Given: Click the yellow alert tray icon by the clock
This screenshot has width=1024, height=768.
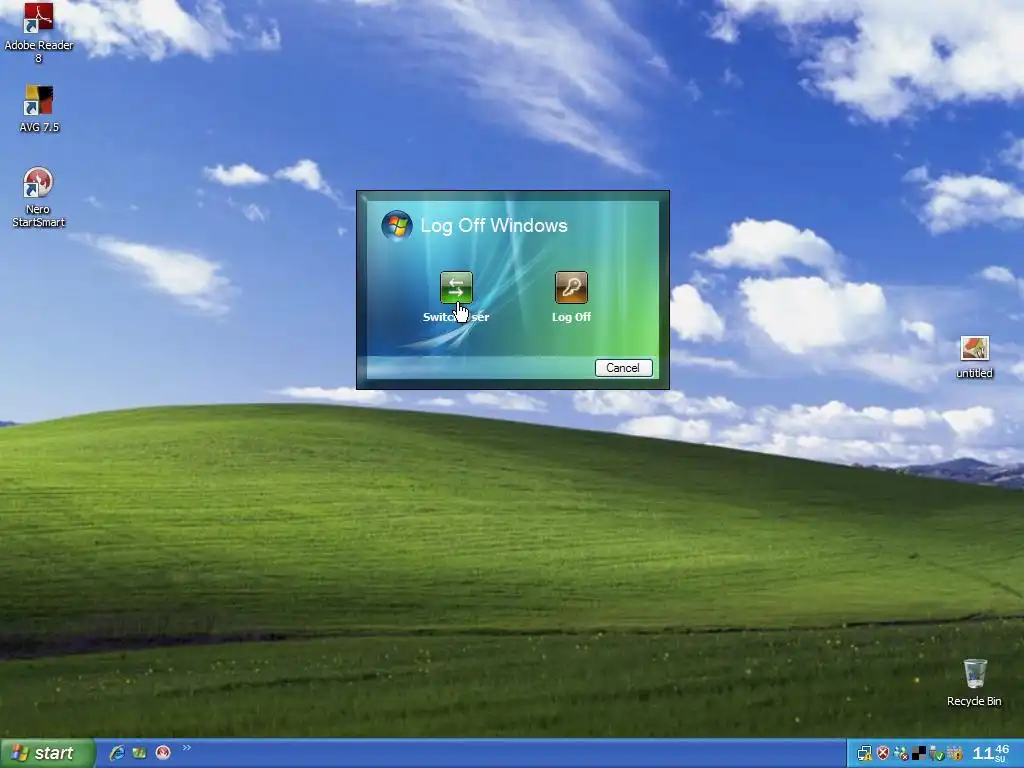Looking at the screenshot, I should [x=955, y=753].
